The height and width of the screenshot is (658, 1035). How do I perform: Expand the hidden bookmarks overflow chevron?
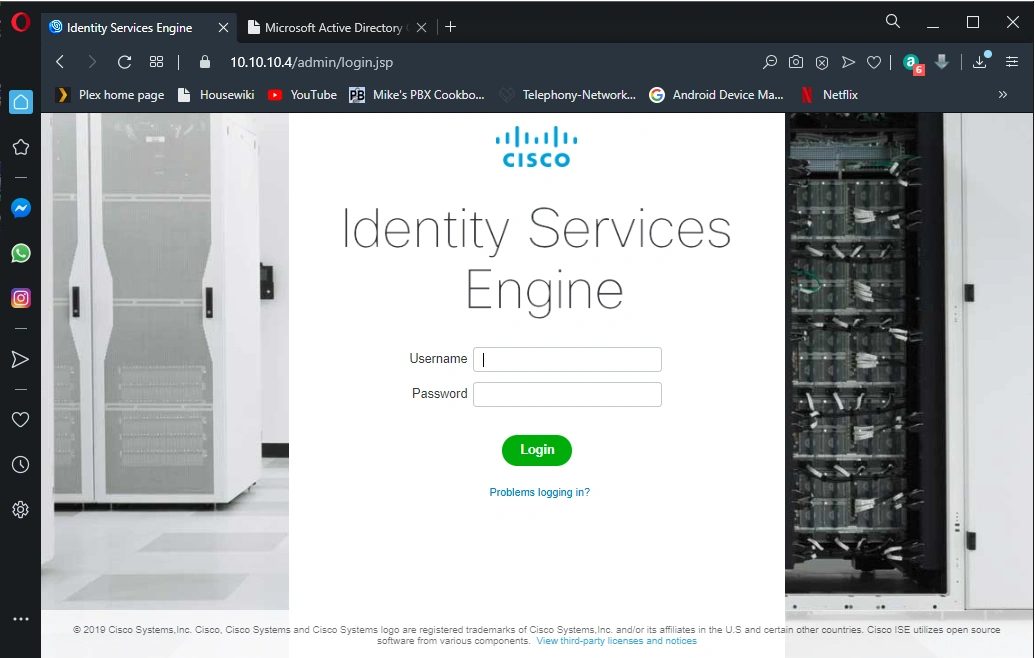point(1003,95)
